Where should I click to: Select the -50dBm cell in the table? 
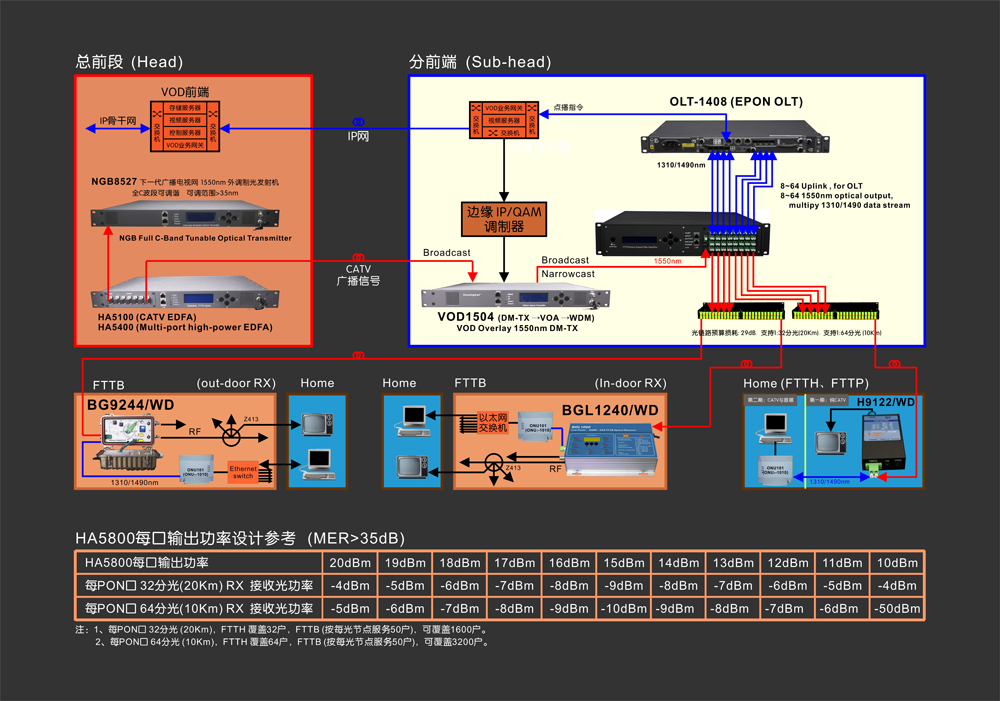click(x=897, y=609)
